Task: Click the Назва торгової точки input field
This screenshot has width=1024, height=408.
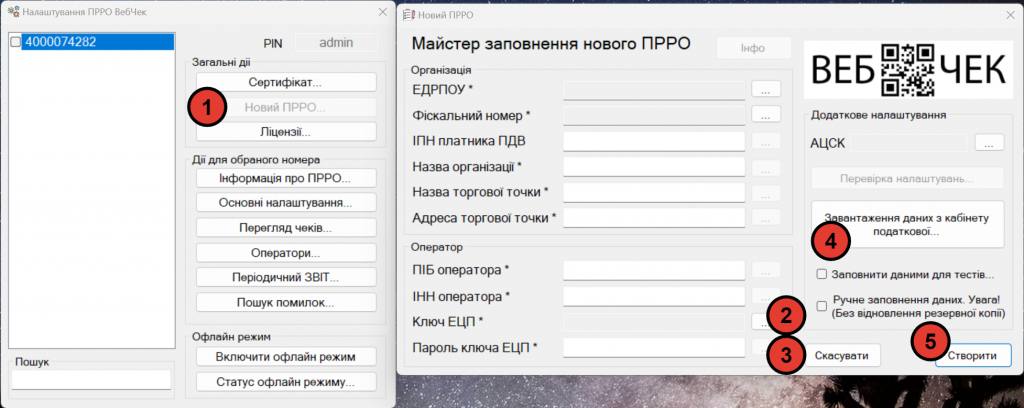Action: click(x=654, y=192)
